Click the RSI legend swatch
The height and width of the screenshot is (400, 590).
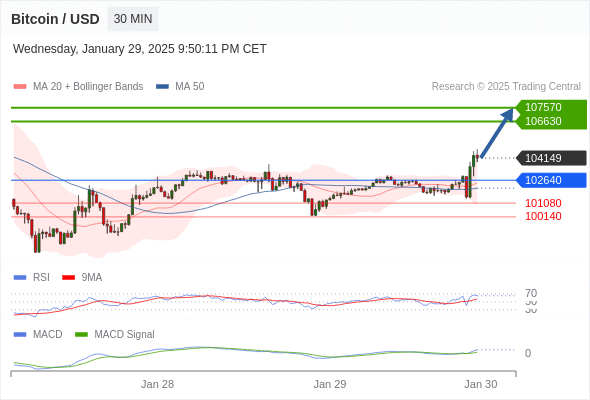(20, 278)
